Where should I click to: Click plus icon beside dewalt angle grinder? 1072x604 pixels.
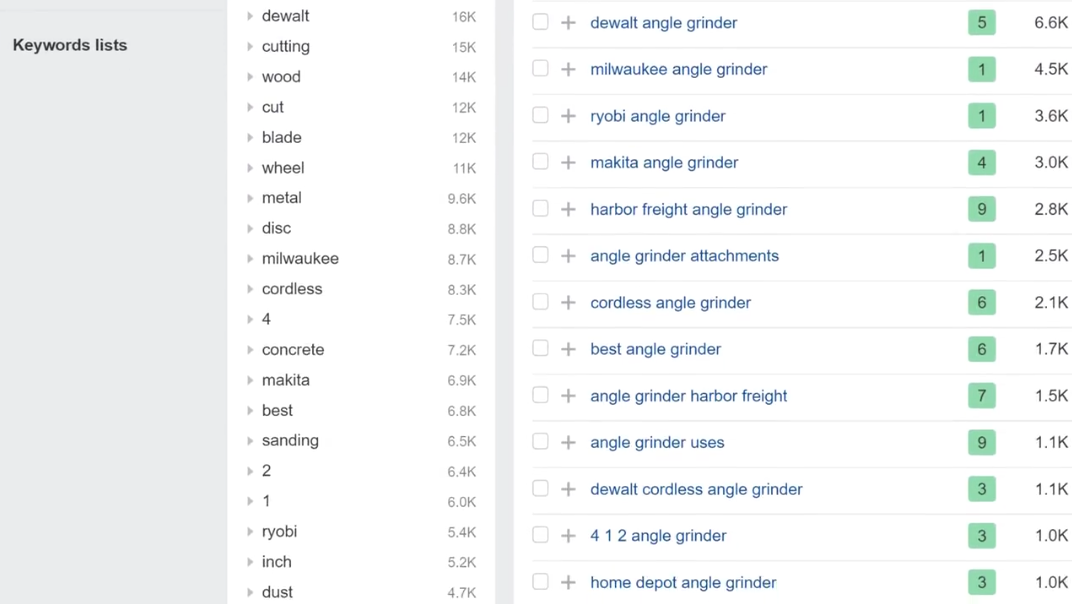pos(568,23)
